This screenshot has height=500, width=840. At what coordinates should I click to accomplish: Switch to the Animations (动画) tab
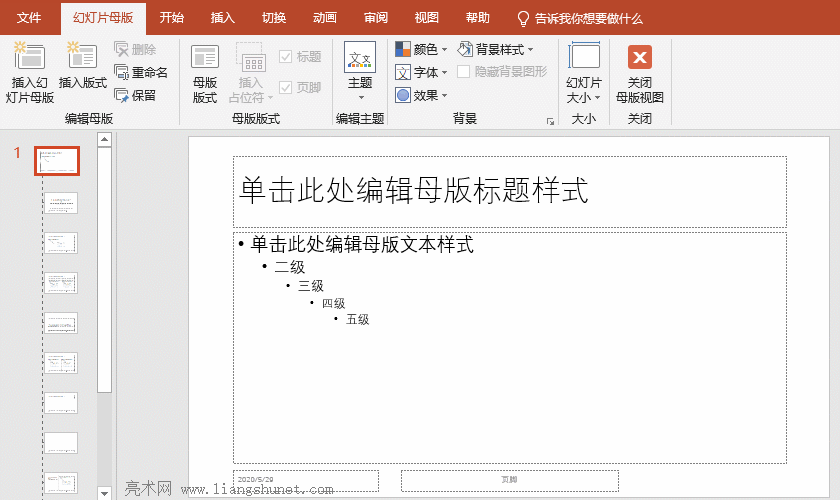click(325, 18)
